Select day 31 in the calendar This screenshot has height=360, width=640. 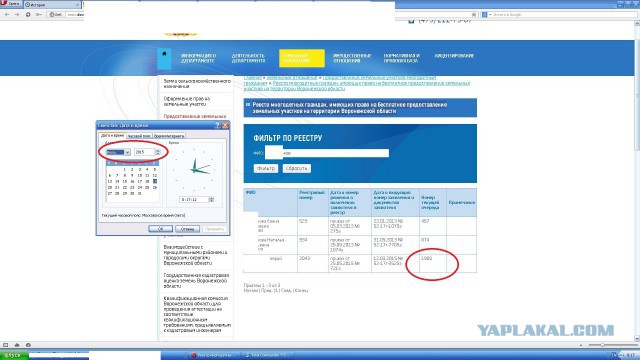140,193
